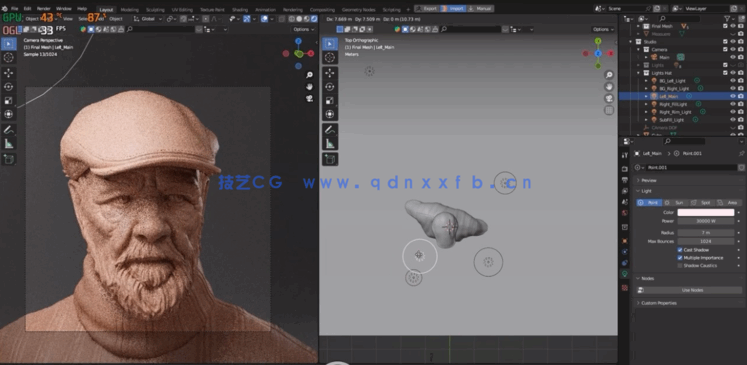Set light type to Spot

(x=702, y=203)
